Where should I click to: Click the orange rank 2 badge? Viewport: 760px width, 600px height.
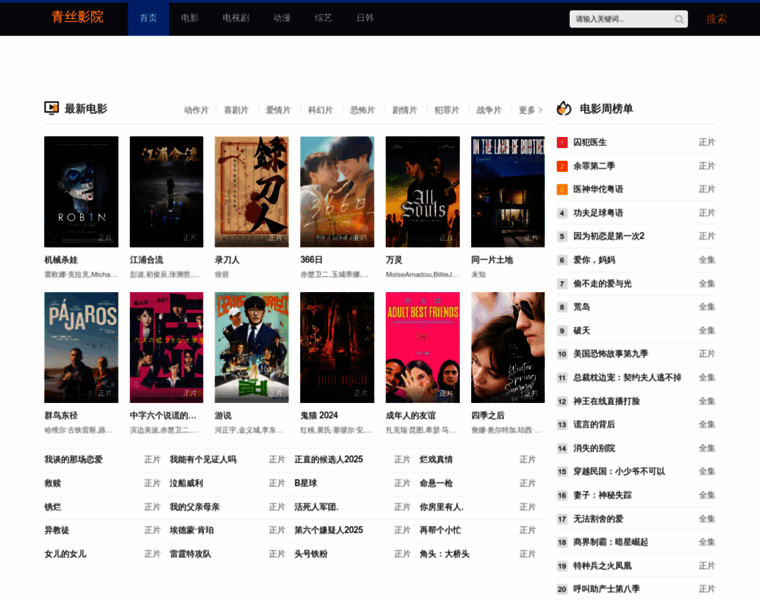point(562,166)
